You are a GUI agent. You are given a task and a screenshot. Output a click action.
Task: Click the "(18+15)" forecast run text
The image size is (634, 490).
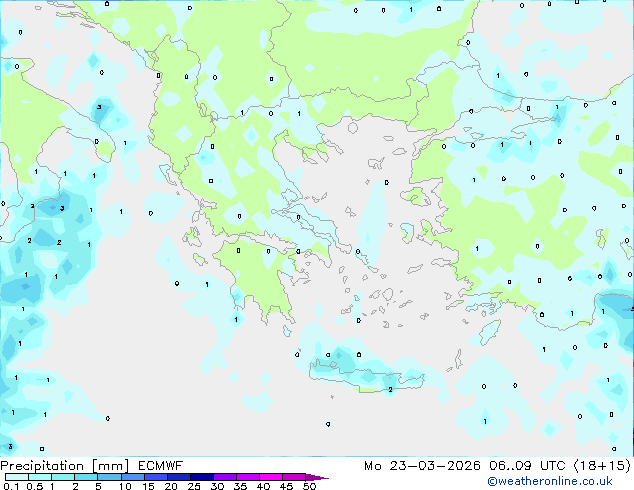[x=602, y=466]
